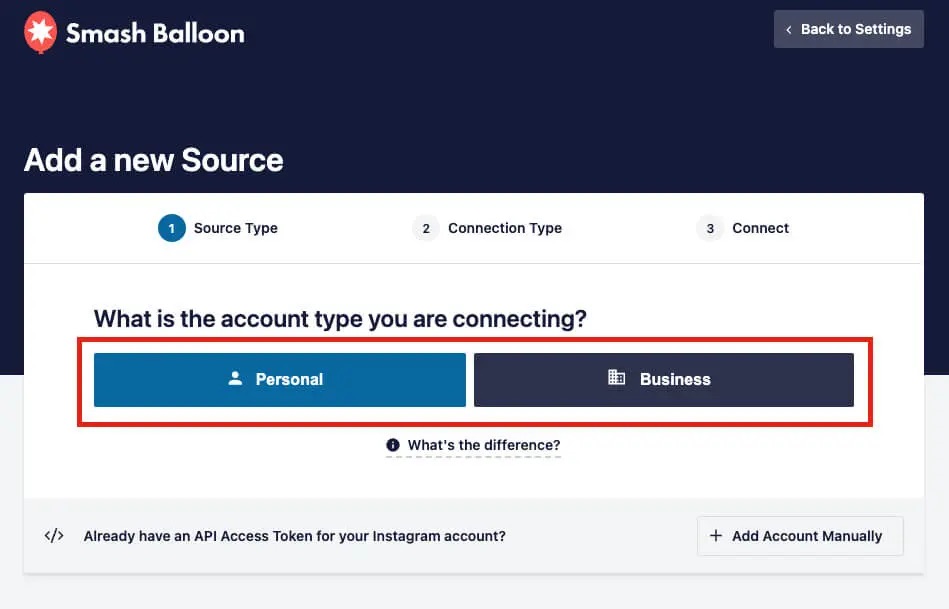Click the Smash Balloon logo icon
This screenshot has height=609, width=949.
tap(41, 32)
